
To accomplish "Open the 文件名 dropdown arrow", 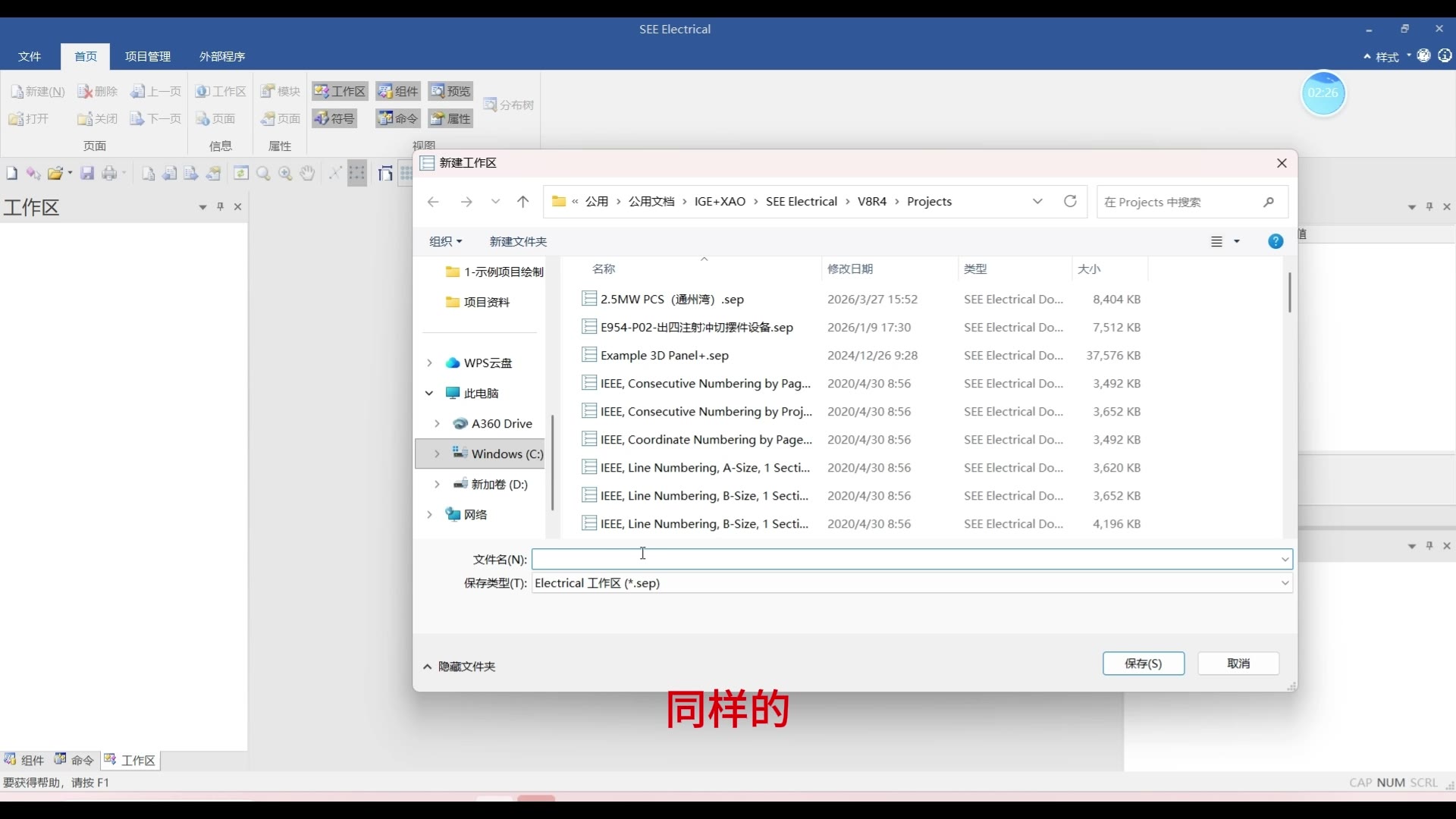I will 1285,560.
